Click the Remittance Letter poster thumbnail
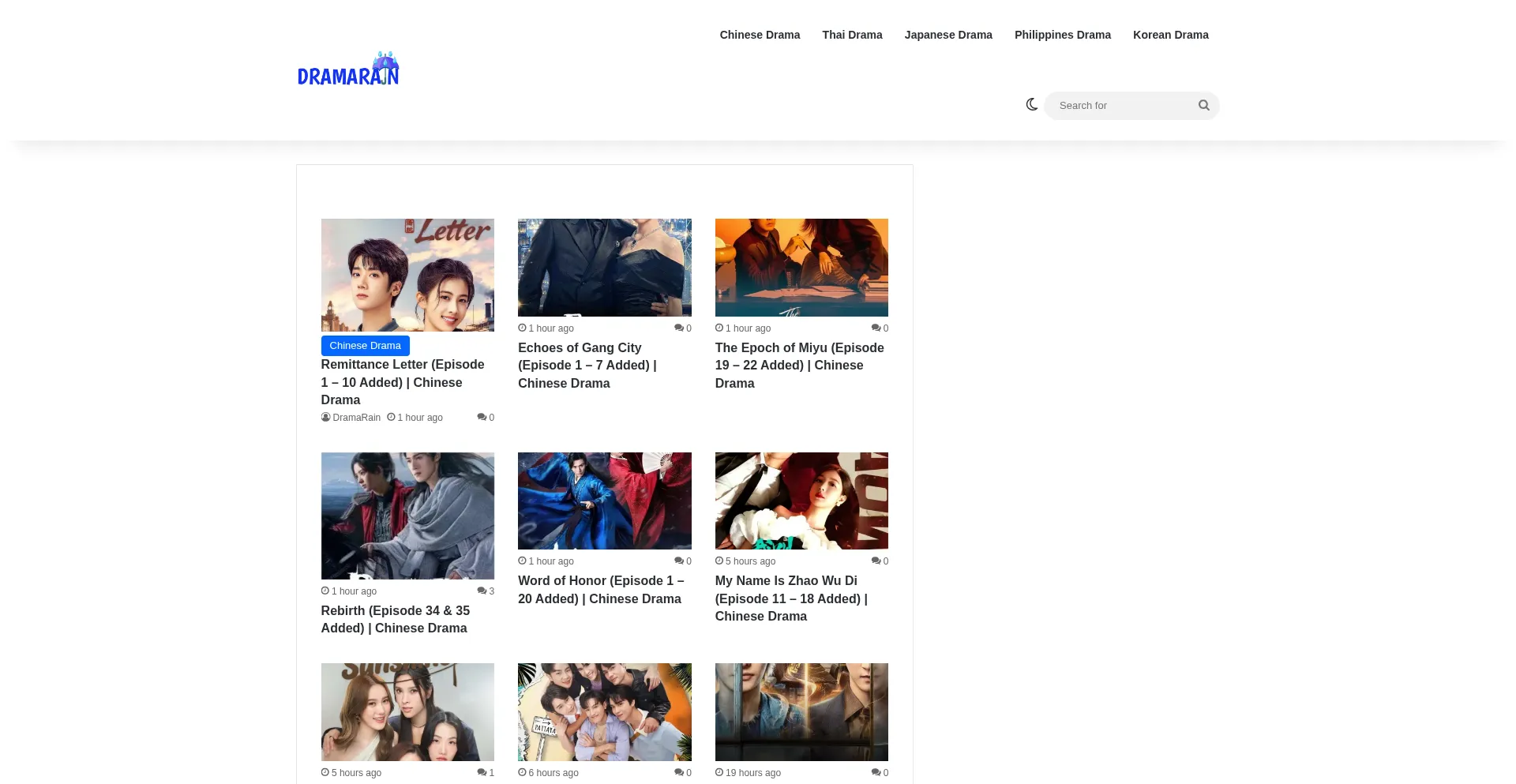The image size is (1516, 784). pos(407,275)
